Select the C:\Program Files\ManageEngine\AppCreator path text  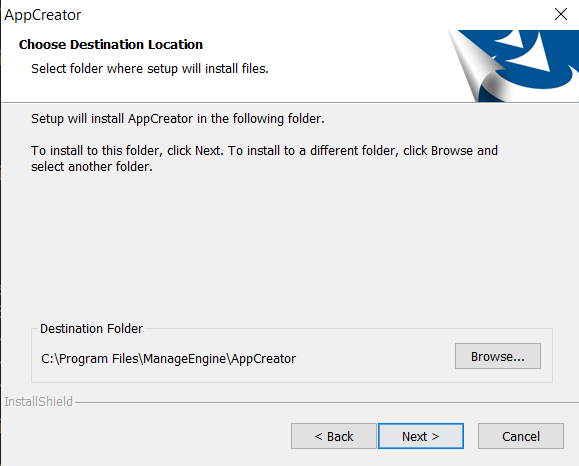click(168, 359)
